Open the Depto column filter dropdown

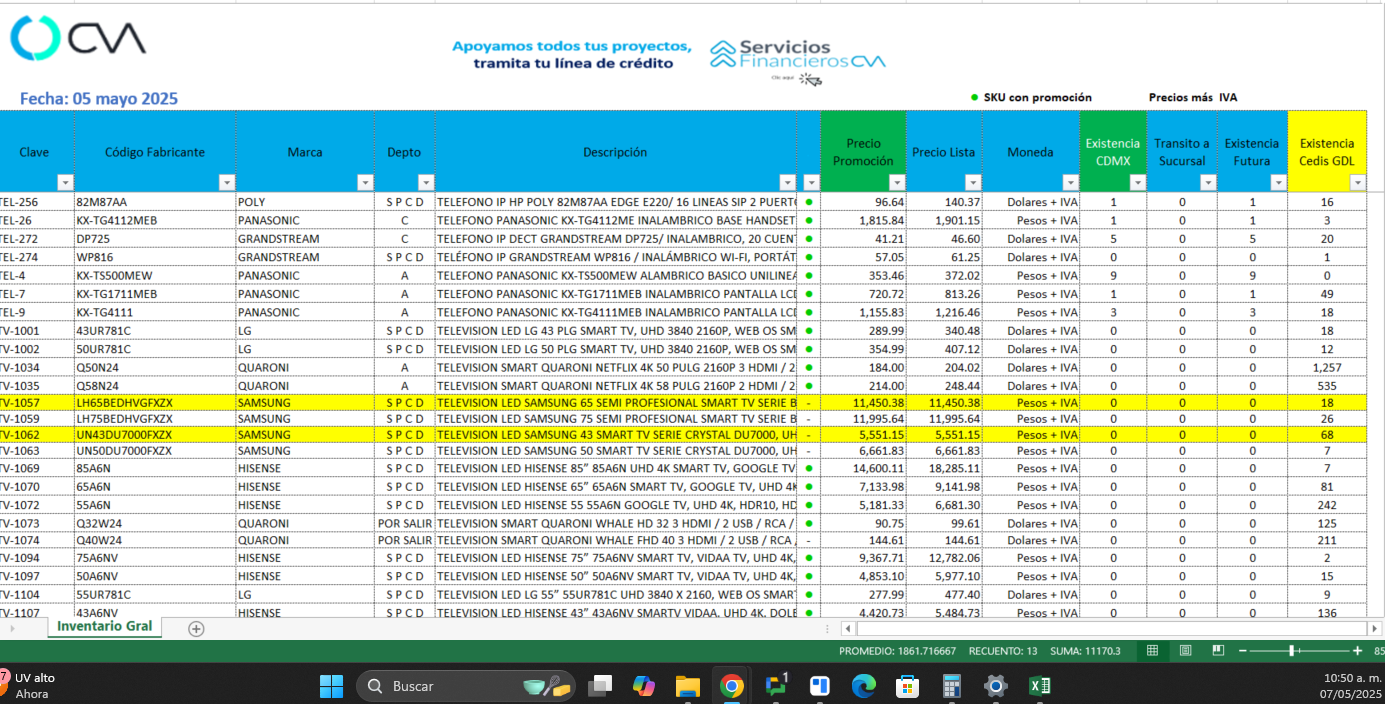coord(426,182)
